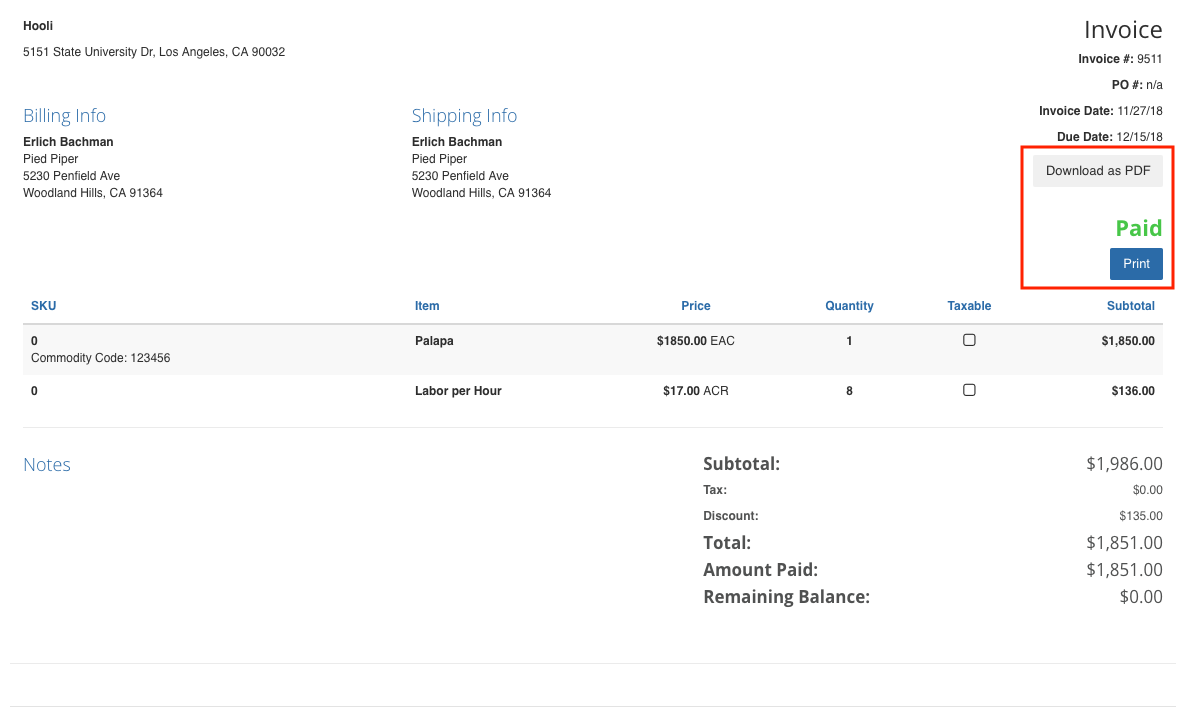Click the SKU column header
Image resolution: width=1192 pixels, height=717 pixels.
(x=44, y=306)
